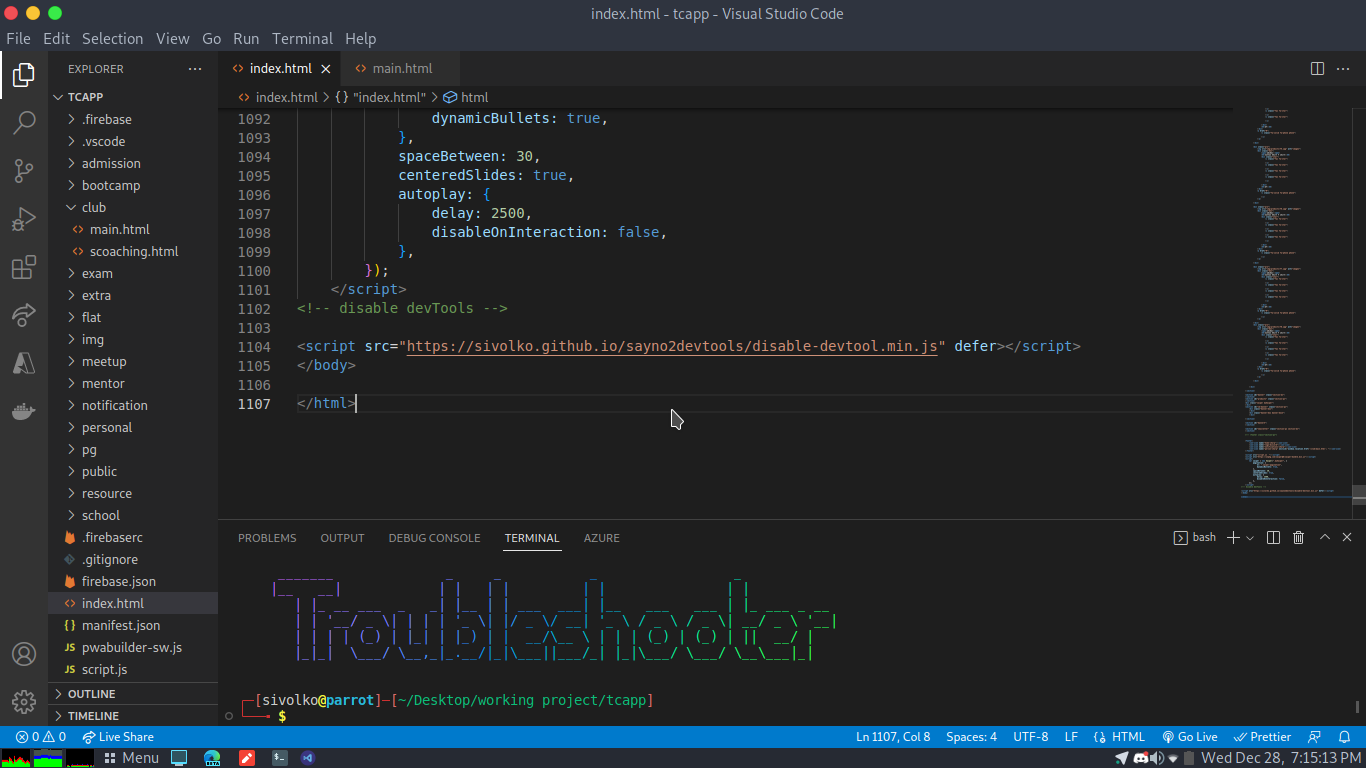Screen dimensions: 1366x768
Task: Create new terminal with plus icon
Action: pos(1233,537)
